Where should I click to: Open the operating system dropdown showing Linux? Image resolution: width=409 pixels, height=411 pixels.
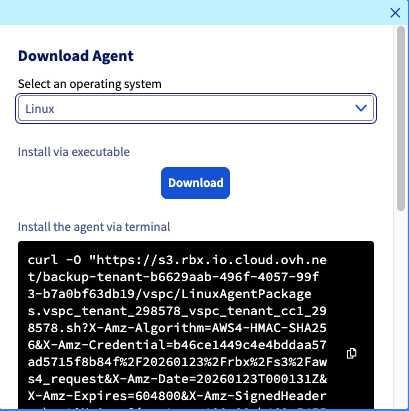pos(196,108)
